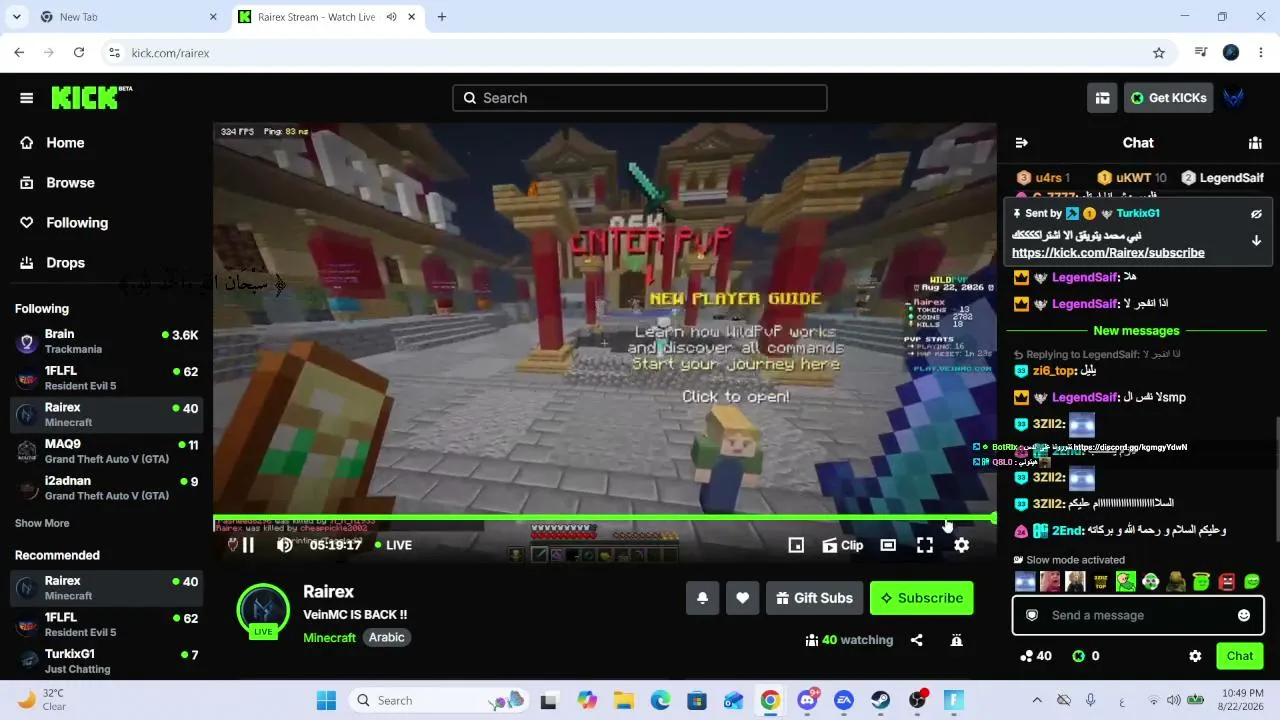Open chat settings gear icon

[x=1195, y=656]
